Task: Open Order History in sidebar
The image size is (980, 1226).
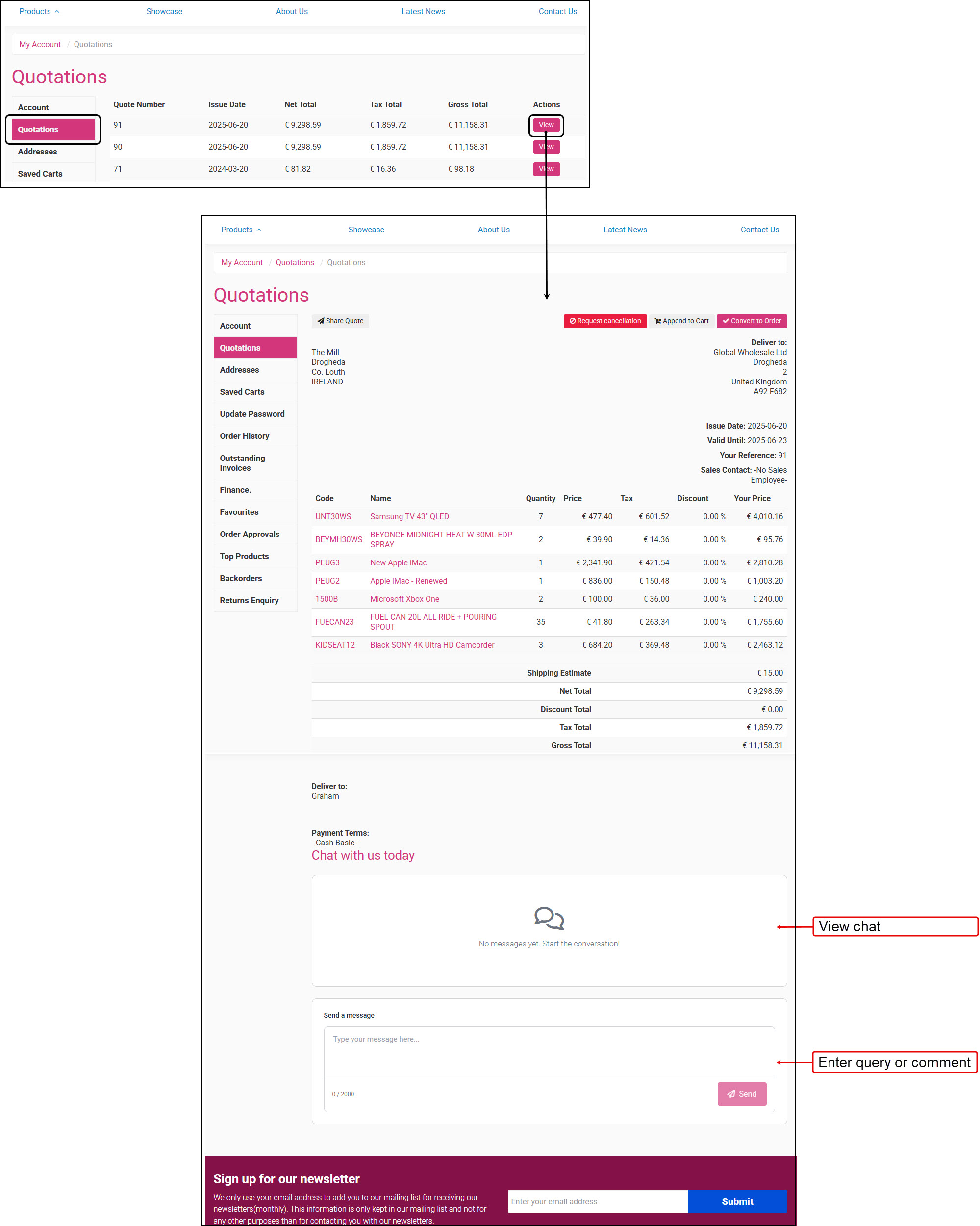Action: [x=255, y=436]
